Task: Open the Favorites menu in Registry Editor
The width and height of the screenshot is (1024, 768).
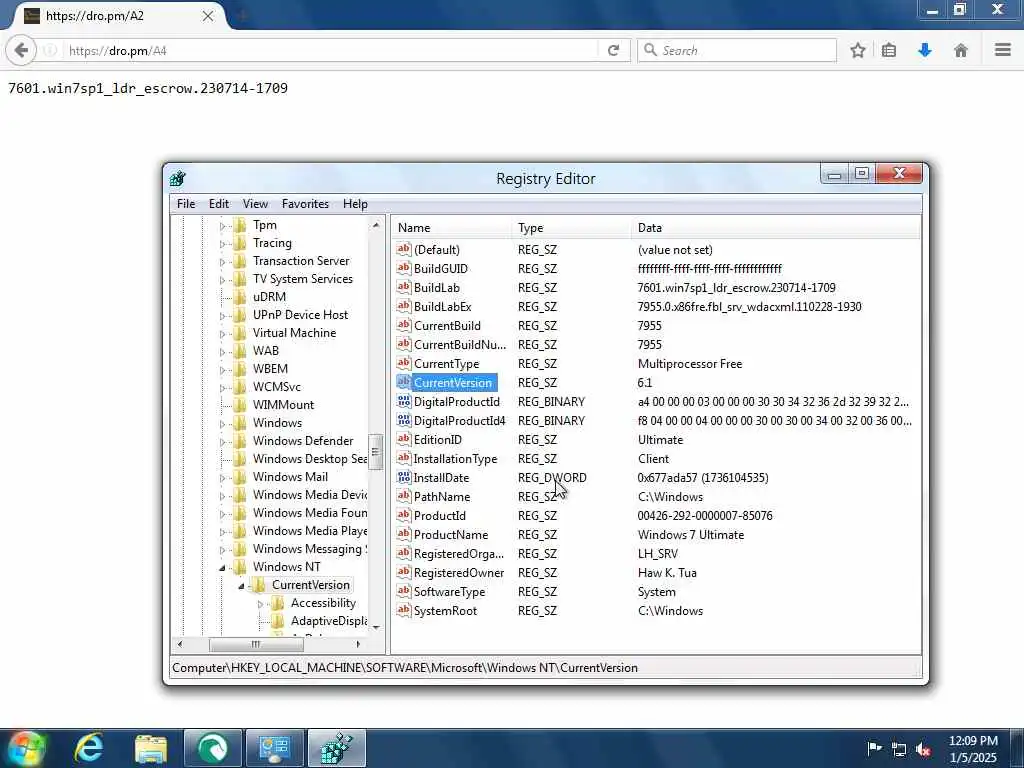Action: tap(305, 204)
